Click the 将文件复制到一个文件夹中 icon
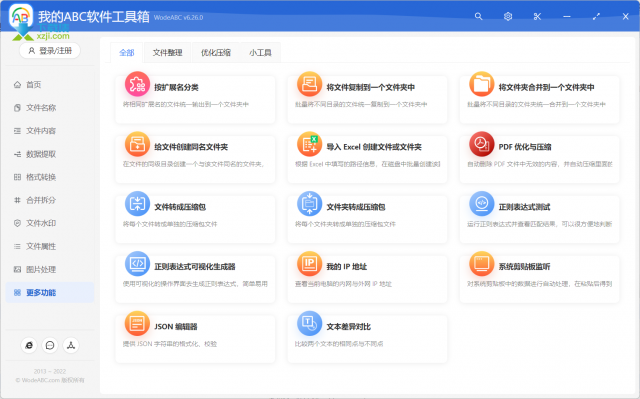 click(309, 84)
